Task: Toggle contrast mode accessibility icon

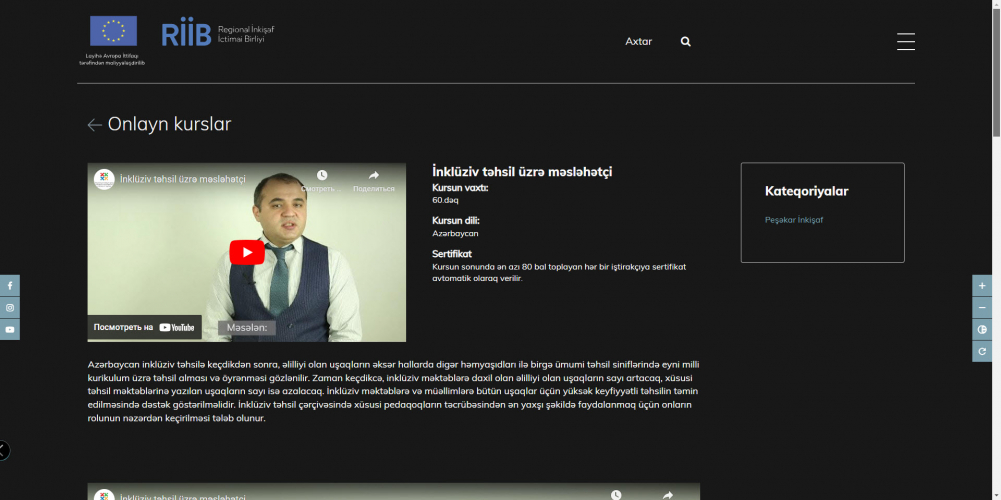Action: (982, 330)
